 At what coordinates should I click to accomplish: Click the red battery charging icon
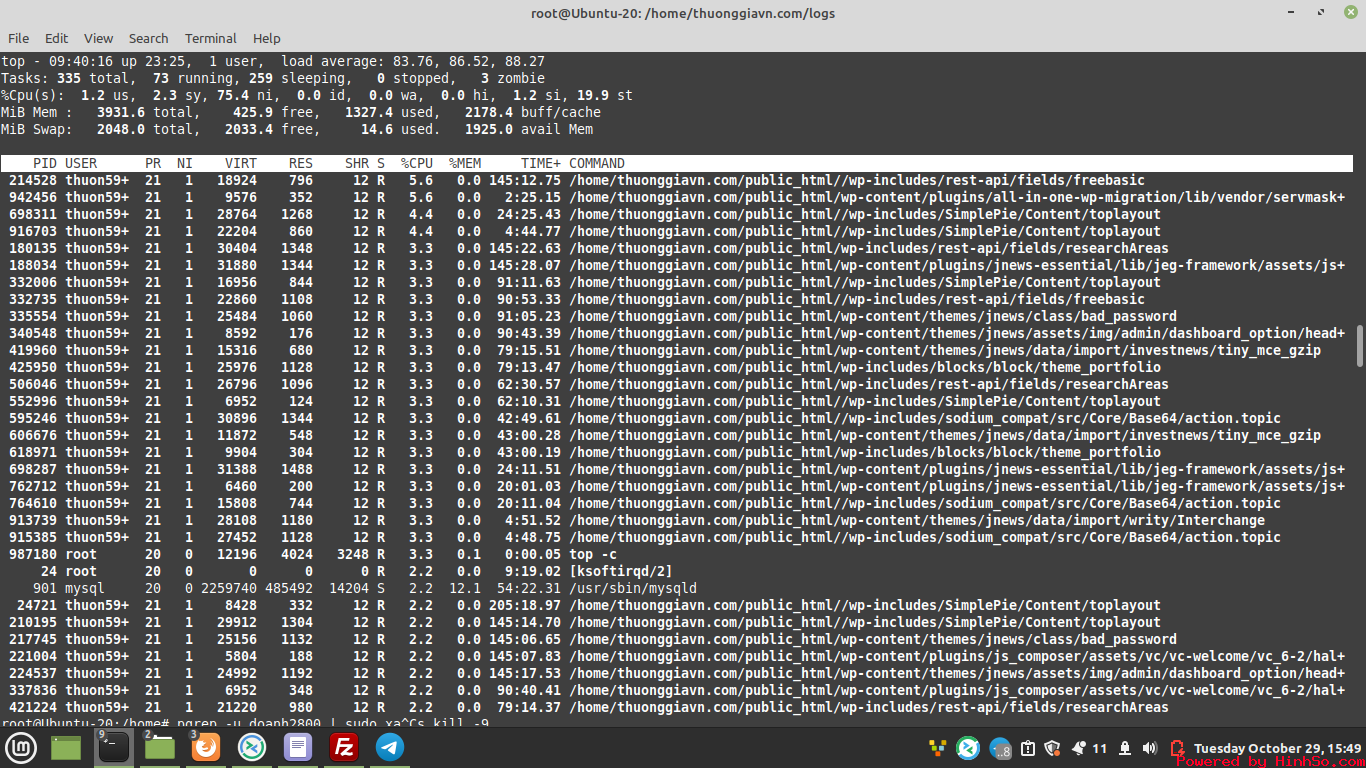[x=1177, y=748]
